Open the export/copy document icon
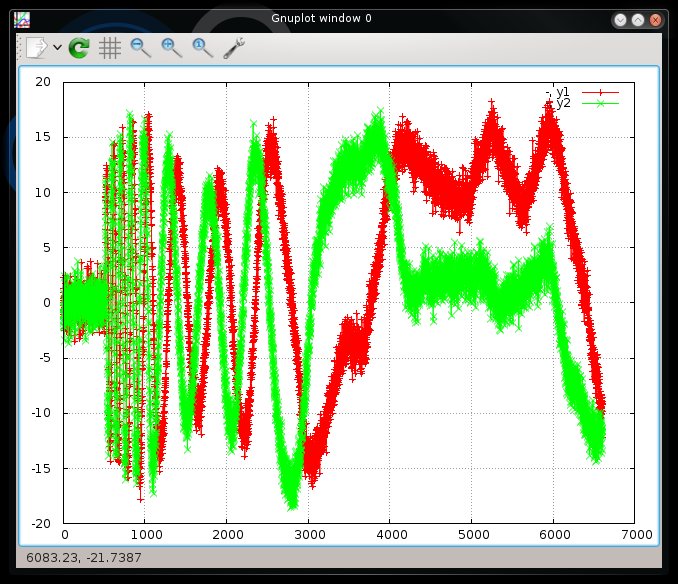This screenshot has height=584, width=678. tap(36, 47)
